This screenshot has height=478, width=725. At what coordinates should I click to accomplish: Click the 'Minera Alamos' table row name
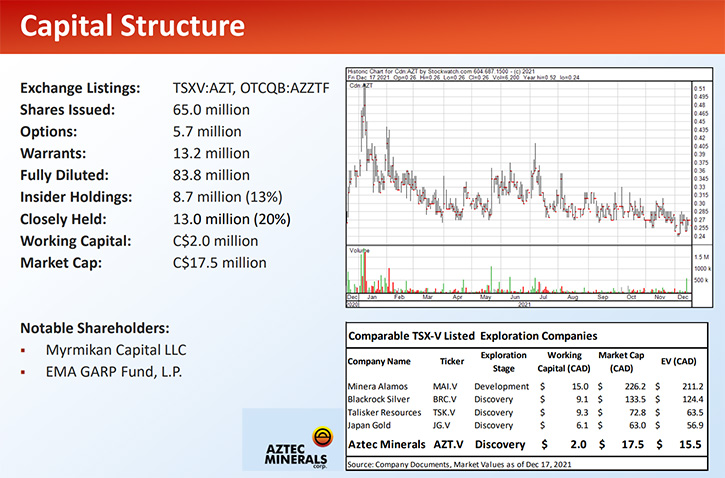pos(378,386)
